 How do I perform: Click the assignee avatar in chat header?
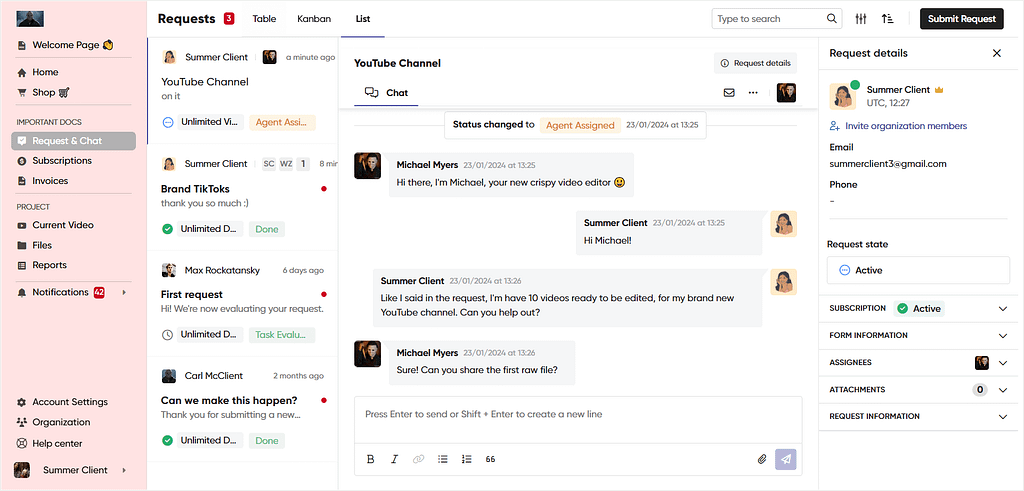tap(786, 93)
